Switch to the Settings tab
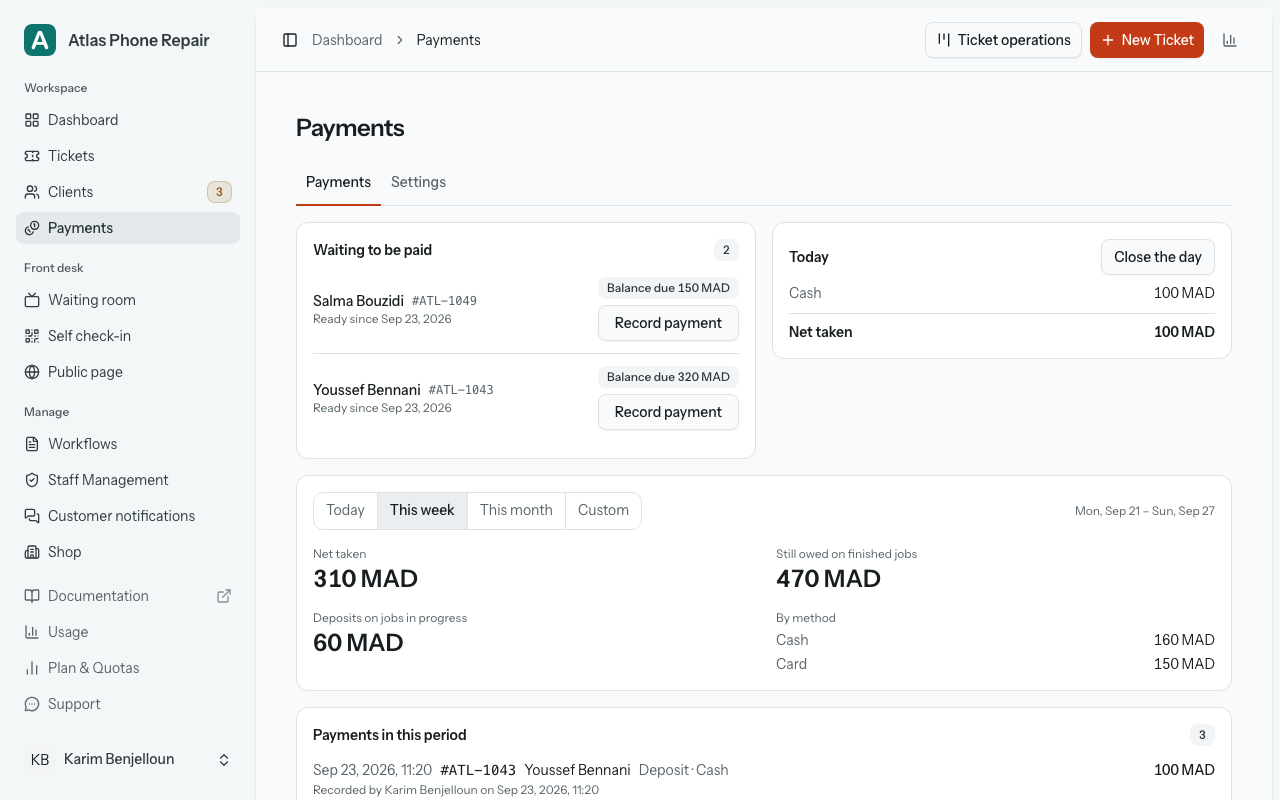 point(418,182)
